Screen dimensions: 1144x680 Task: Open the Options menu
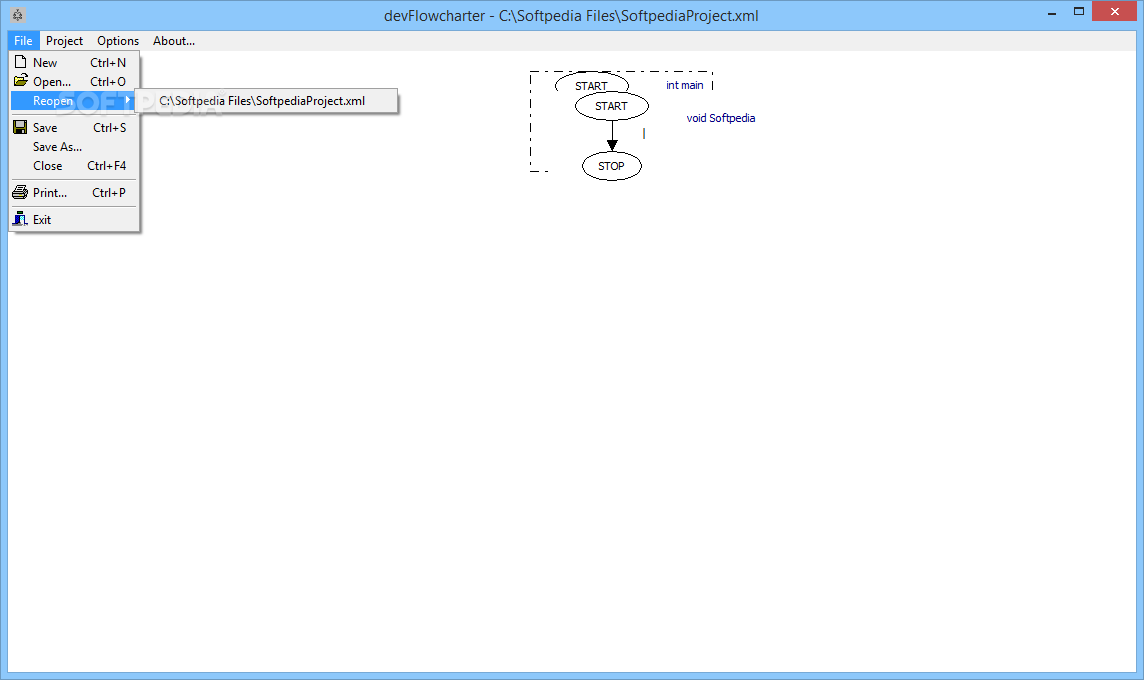click(x=117, y=41)
